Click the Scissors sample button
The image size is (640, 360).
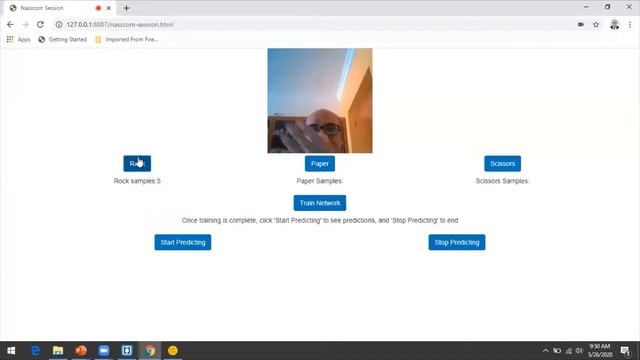[x=502, y=164]
